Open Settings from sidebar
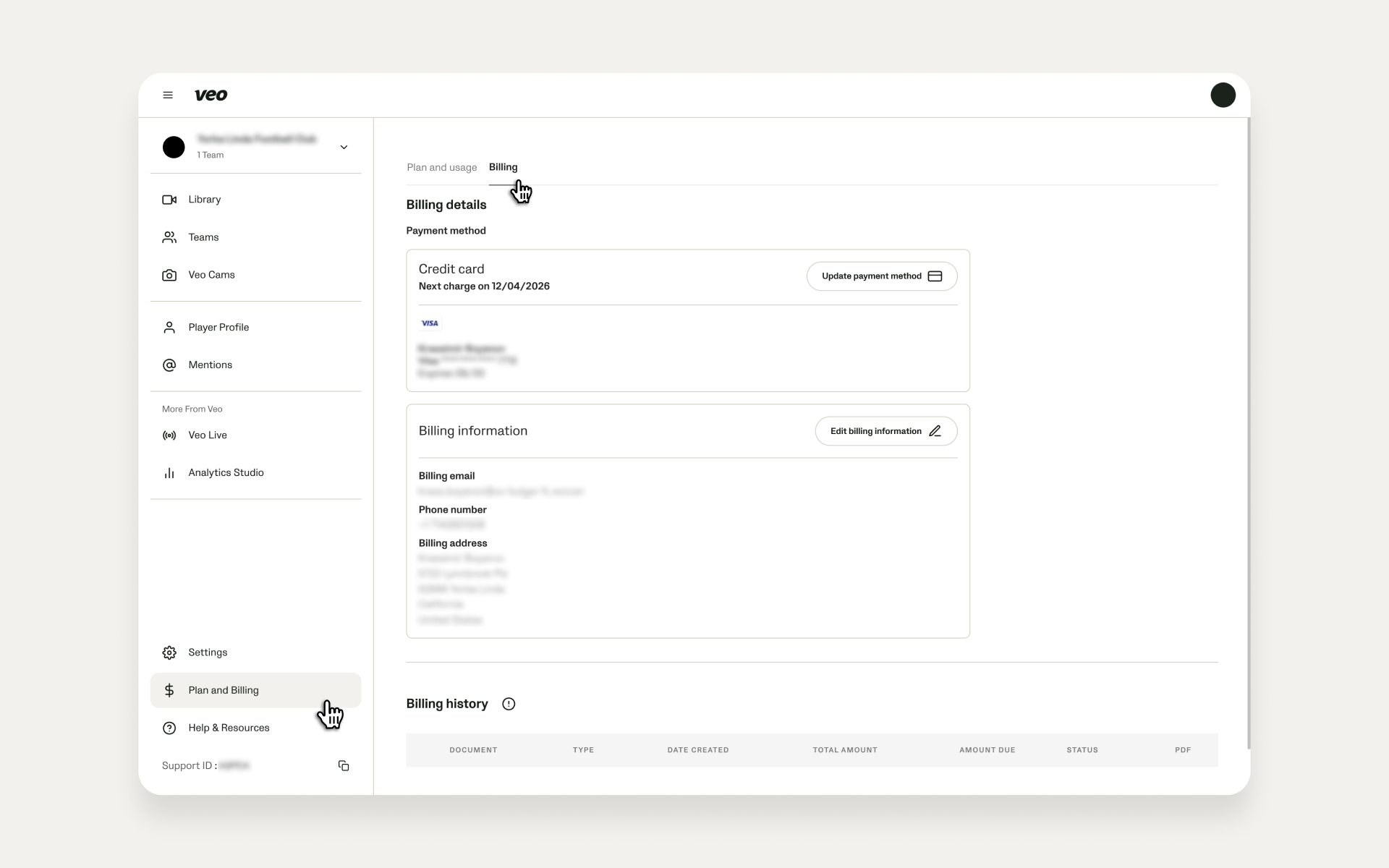1389x868 pixels. pyautogui.click(x=208, y=652)
